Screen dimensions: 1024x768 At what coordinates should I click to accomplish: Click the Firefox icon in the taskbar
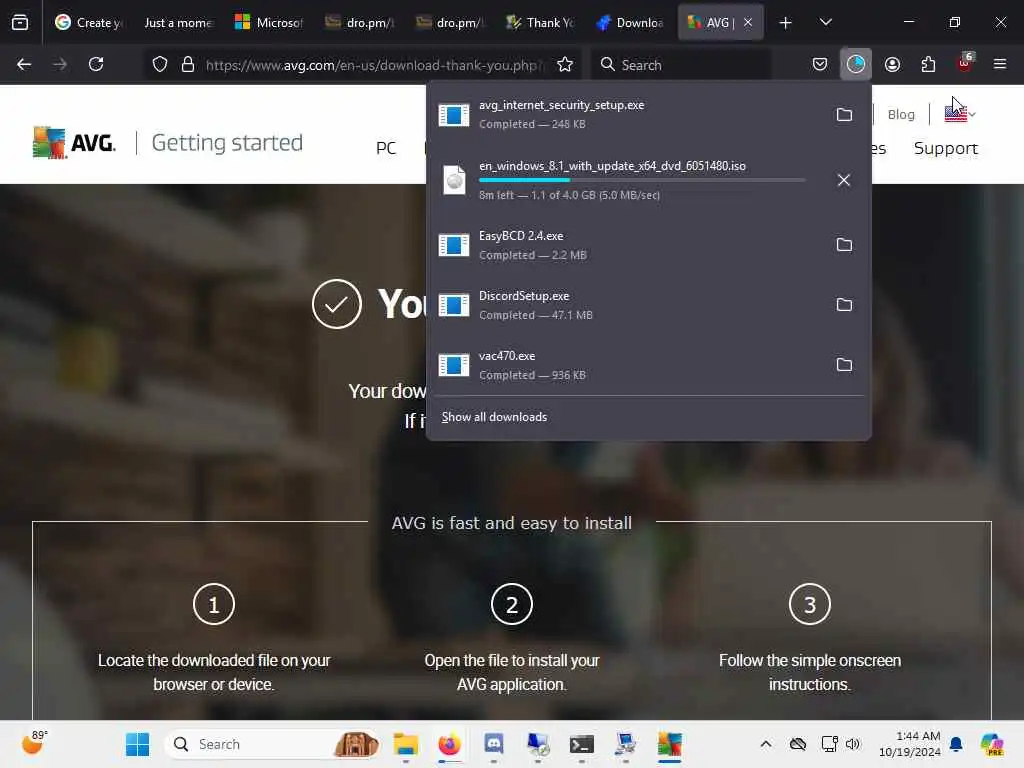[449, 744]
